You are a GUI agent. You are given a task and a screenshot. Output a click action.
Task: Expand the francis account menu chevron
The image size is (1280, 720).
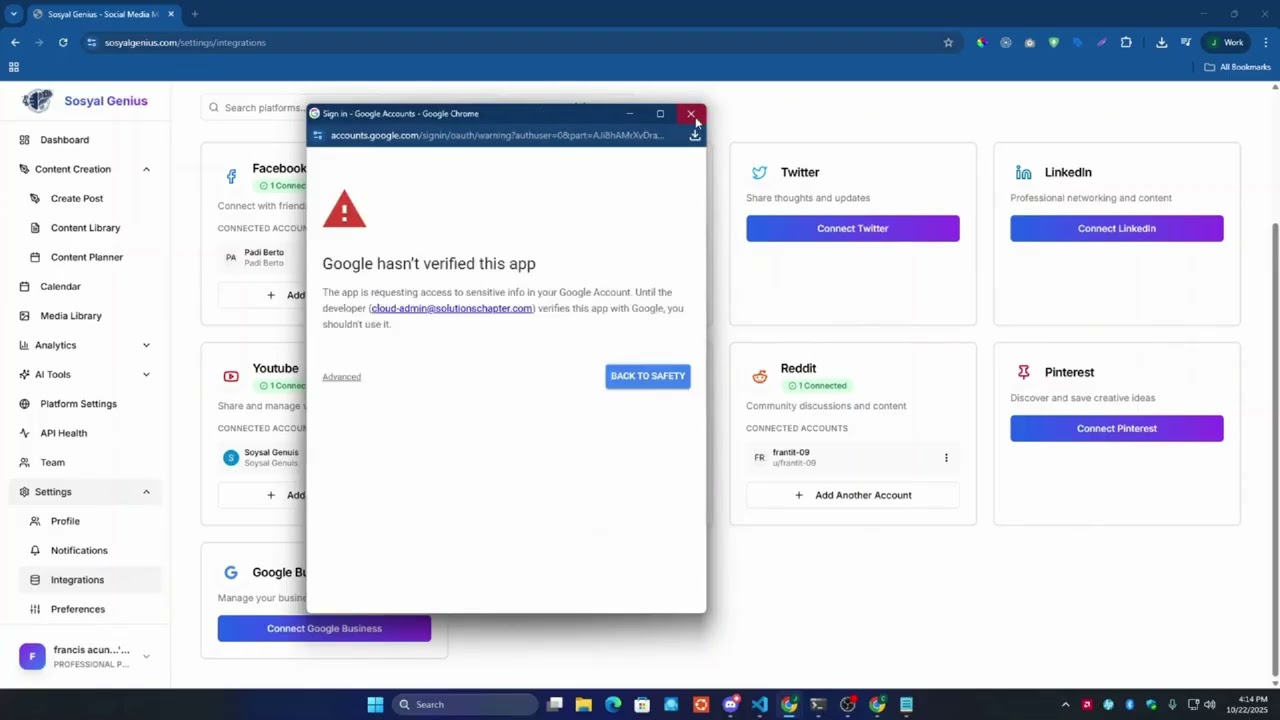click(146, 656)
